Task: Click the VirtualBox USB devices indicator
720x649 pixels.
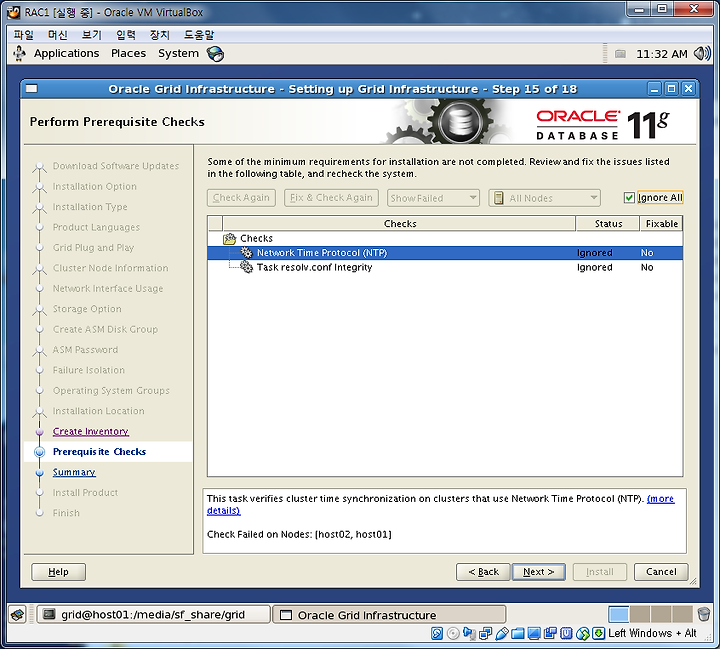Action: tap(501, 634)
